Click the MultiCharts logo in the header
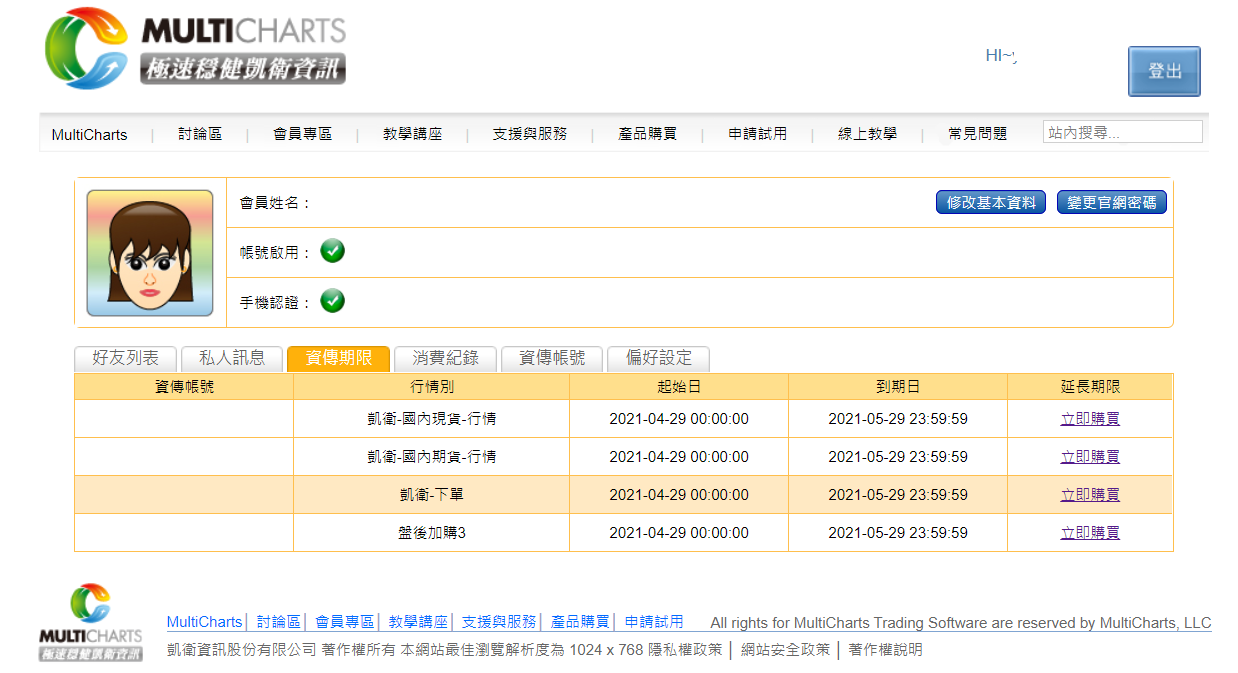The width and height of the screenshot is (1238, 673). click(196, 48)
